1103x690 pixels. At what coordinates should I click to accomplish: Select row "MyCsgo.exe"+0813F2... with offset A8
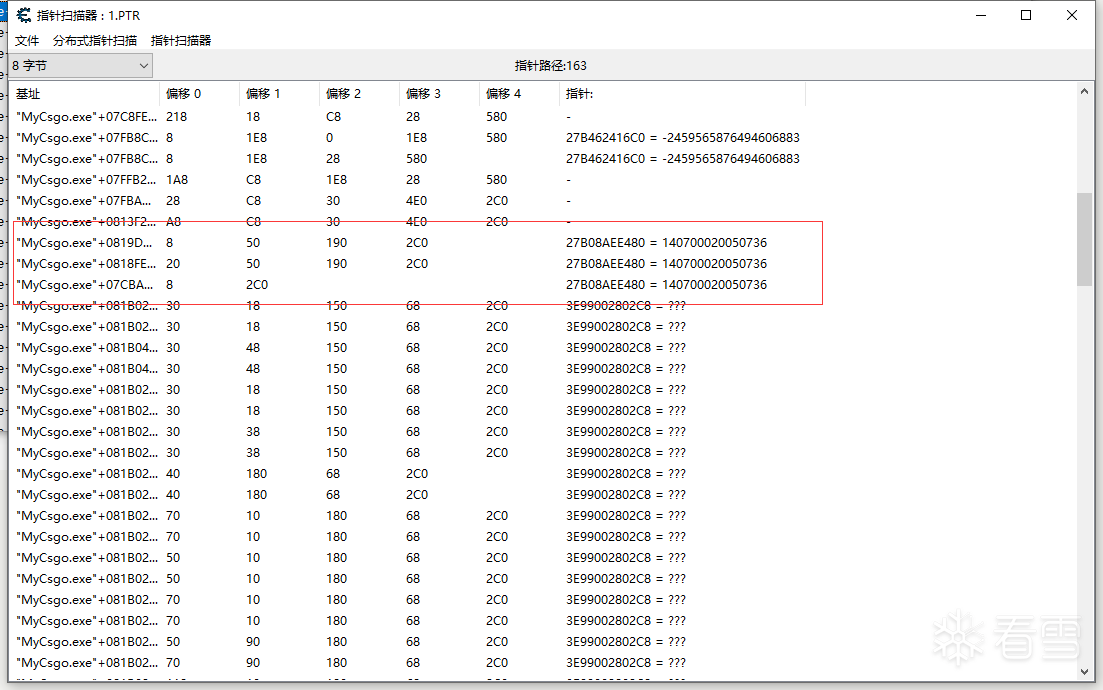[408, 222]
